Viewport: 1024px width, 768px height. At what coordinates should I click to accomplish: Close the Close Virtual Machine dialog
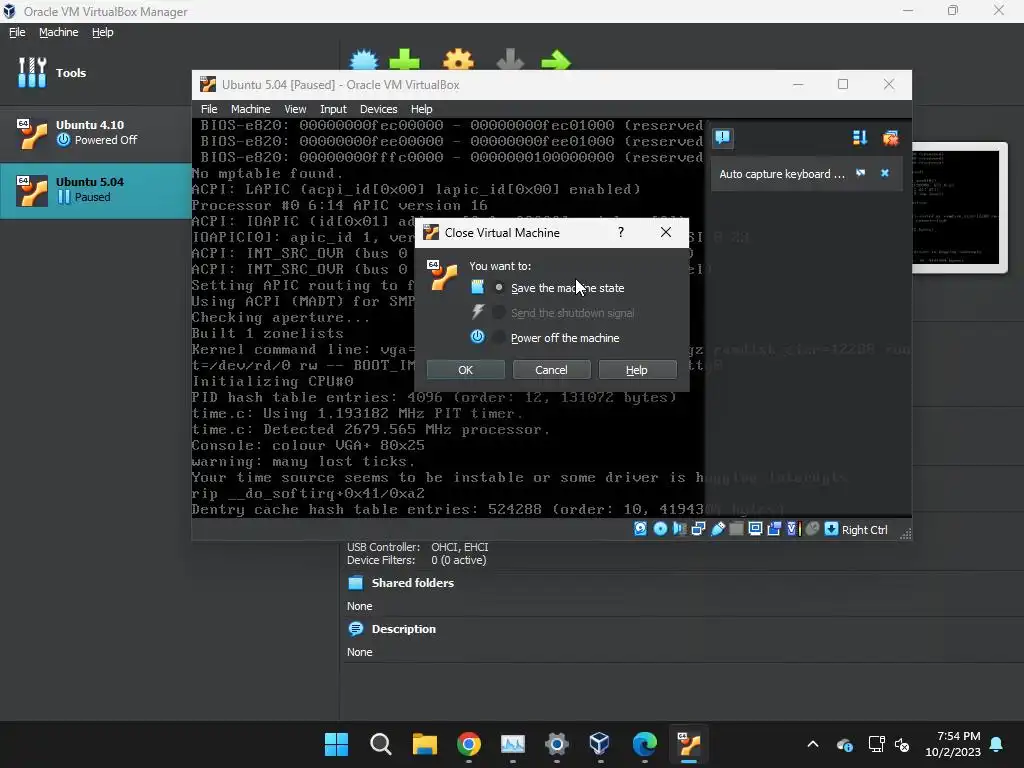665,232
